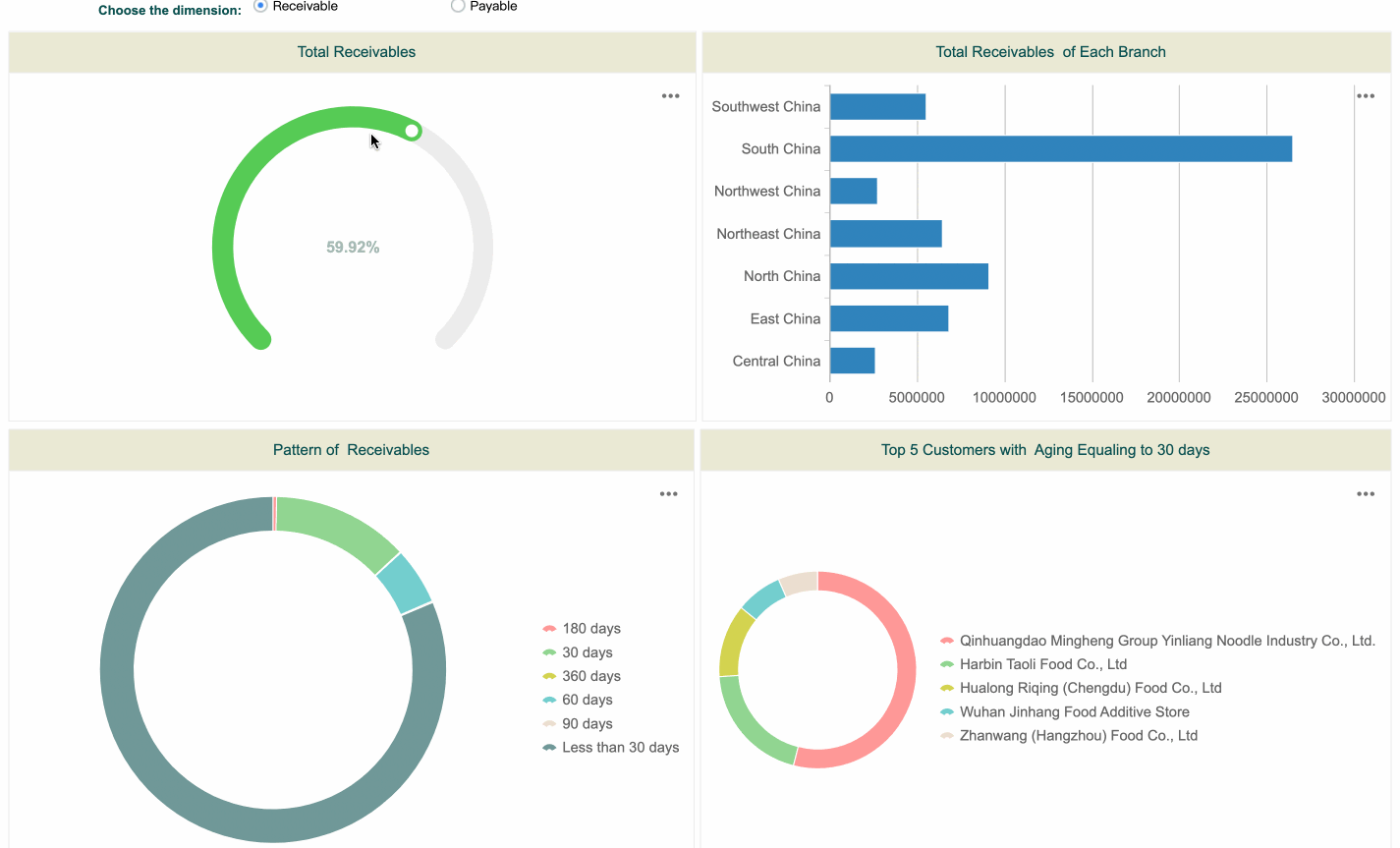This screenshot has width=1400, height=848.
Task: Click the East China bar
Action: 889,318
